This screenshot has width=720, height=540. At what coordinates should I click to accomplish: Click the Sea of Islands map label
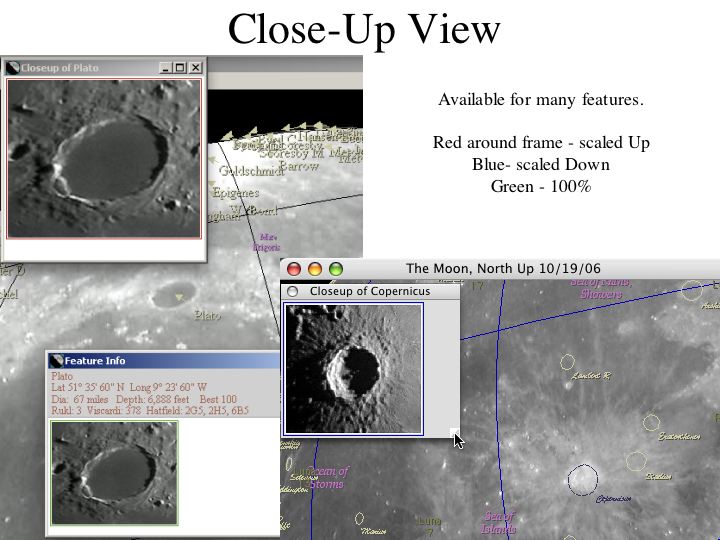click(499, 522)
